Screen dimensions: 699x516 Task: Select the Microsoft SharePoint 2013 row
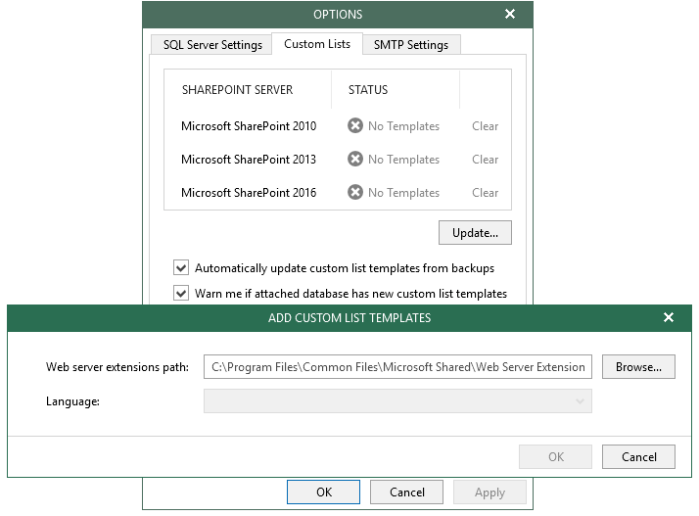point(337,159)
